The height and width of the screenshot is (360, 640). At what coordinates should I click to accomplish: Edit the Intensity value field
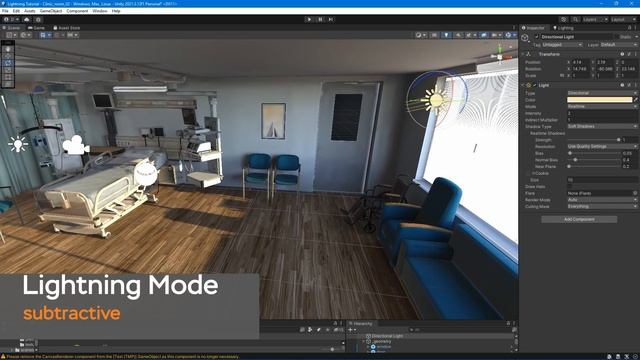tap(602, 113)
